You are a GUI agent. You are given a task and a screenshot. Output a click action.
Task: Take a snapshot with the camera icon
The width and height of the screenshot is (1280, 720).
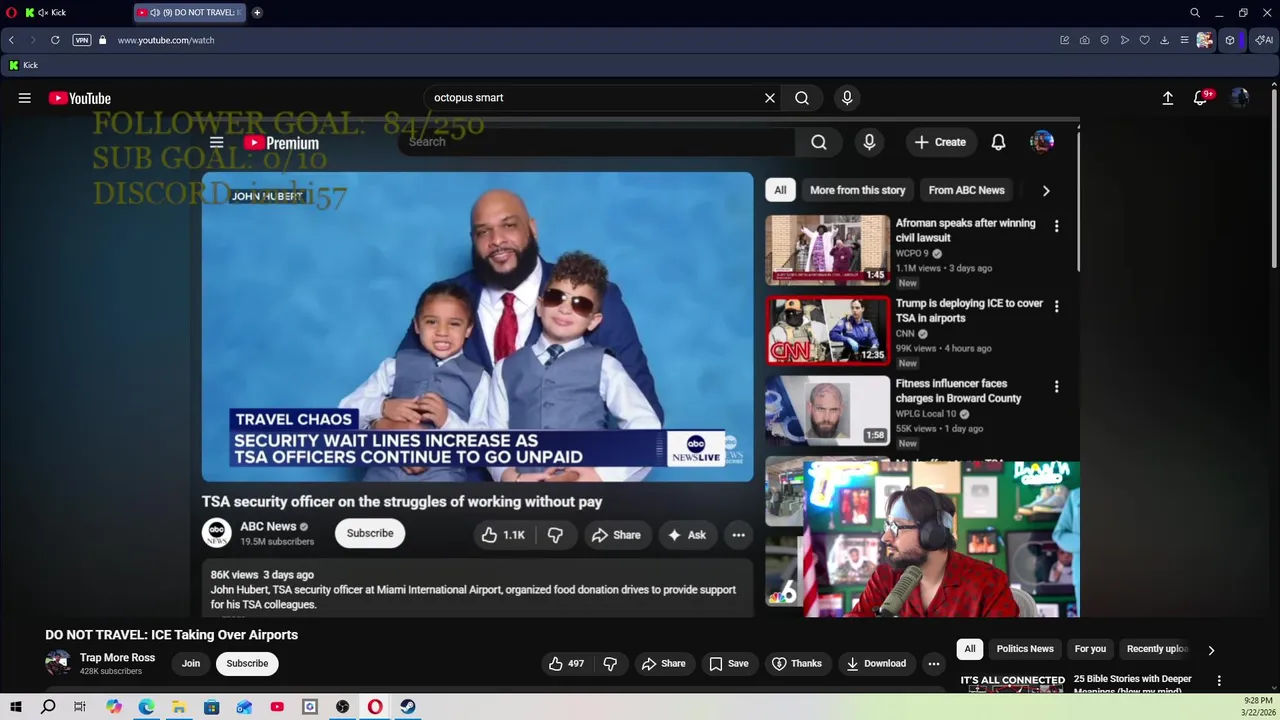click(x=1085, y=40)
